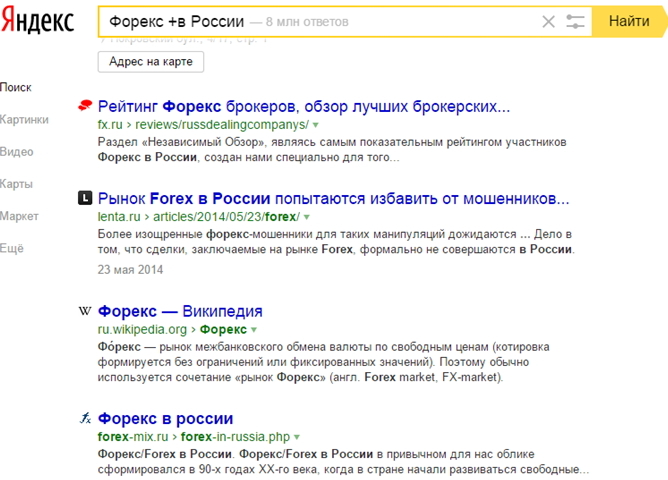Click the Адрес на карте button
Viewport: 668px width, 480px height.
[x=151, y=62]
